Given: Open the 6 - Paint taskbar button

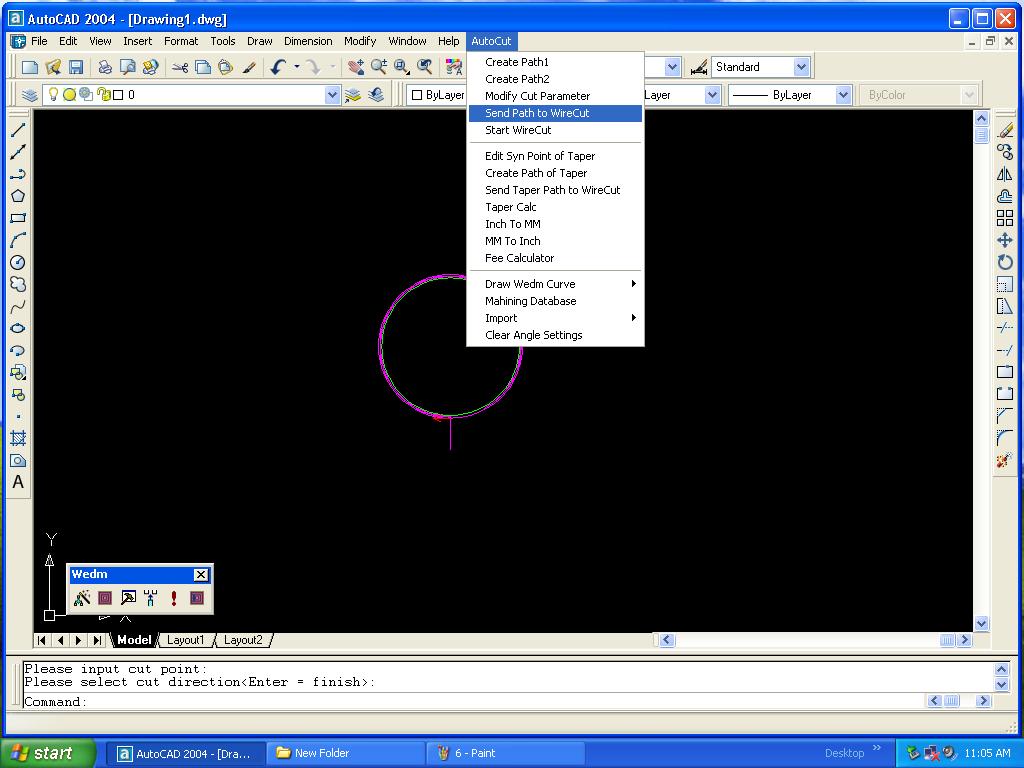Looking at the screenshot, I should (504, 753).
